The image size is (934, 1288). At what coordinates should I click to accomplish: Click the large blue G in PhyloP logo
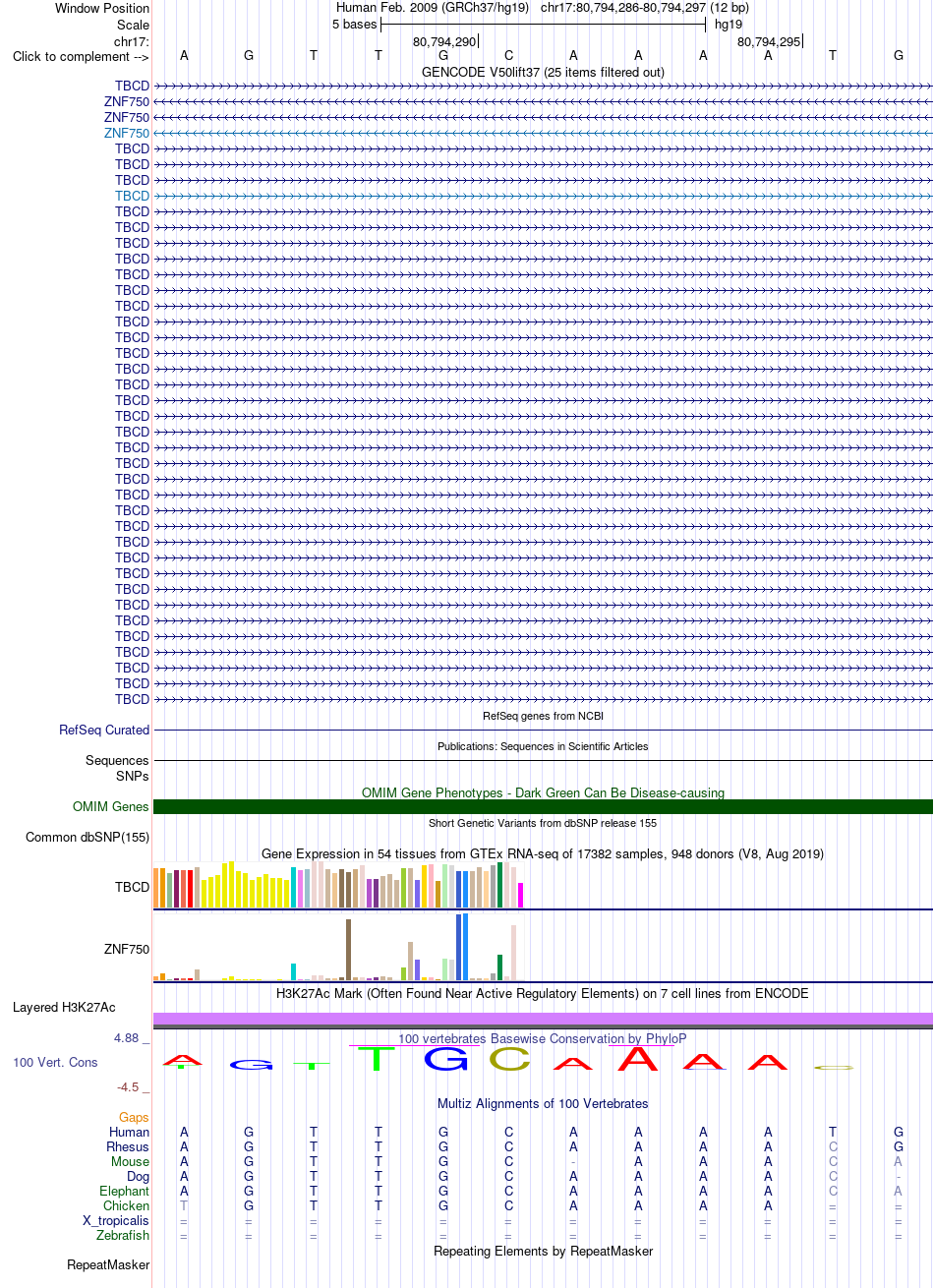click(x=446, y=1059)
